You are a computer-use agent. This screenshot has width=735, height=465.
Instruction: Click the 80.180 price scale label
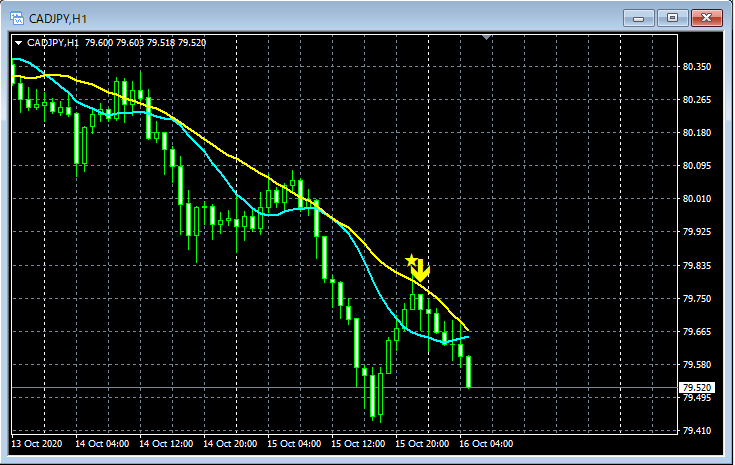(697, 133)
